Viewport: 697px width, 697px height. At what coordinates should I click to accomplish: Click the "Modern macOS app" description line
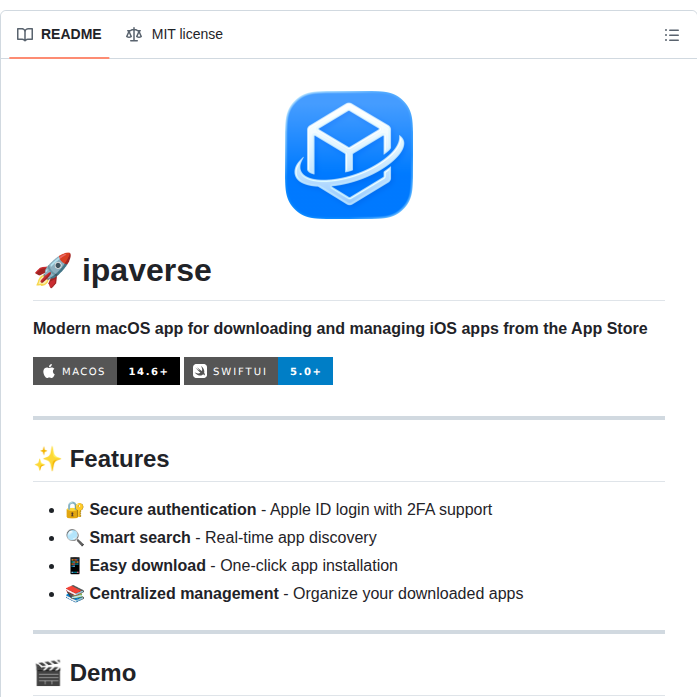(340, 328)
